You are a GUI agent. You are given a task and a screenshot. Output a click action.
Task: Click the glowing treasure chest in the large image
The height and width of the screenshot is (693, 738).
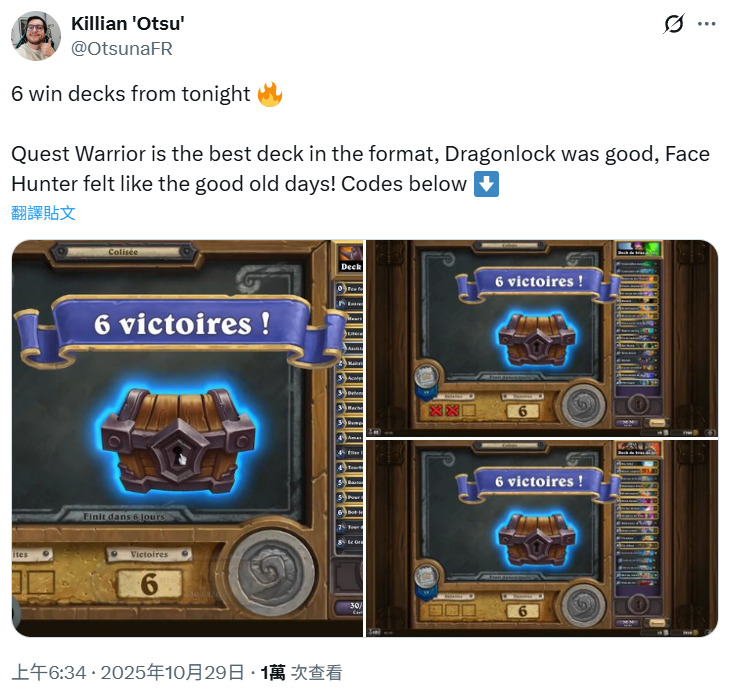coord(178,440)
